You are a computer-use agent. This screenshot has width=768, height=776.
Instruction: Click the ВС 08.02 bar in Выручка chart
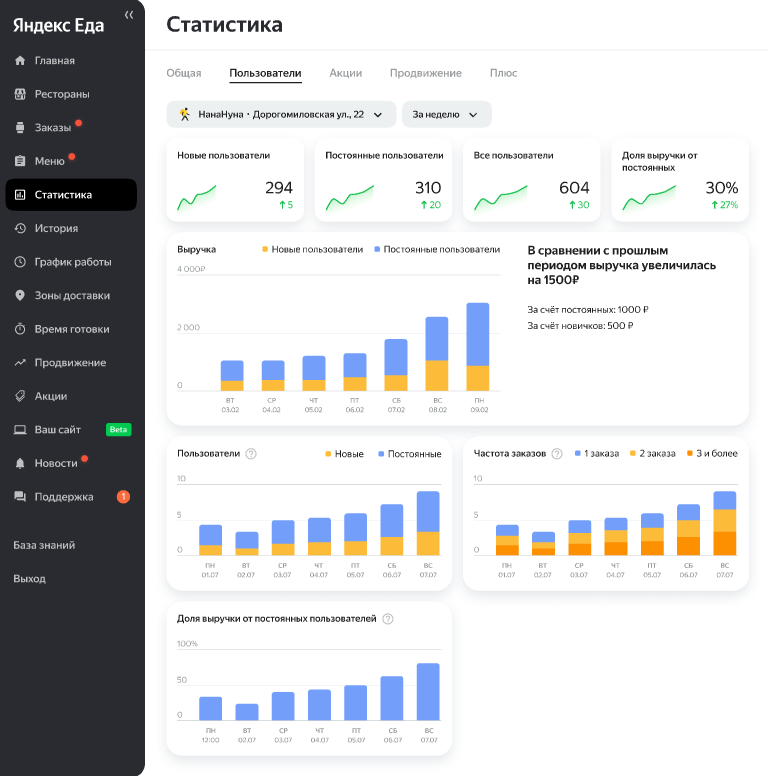[x=437, y=353]
